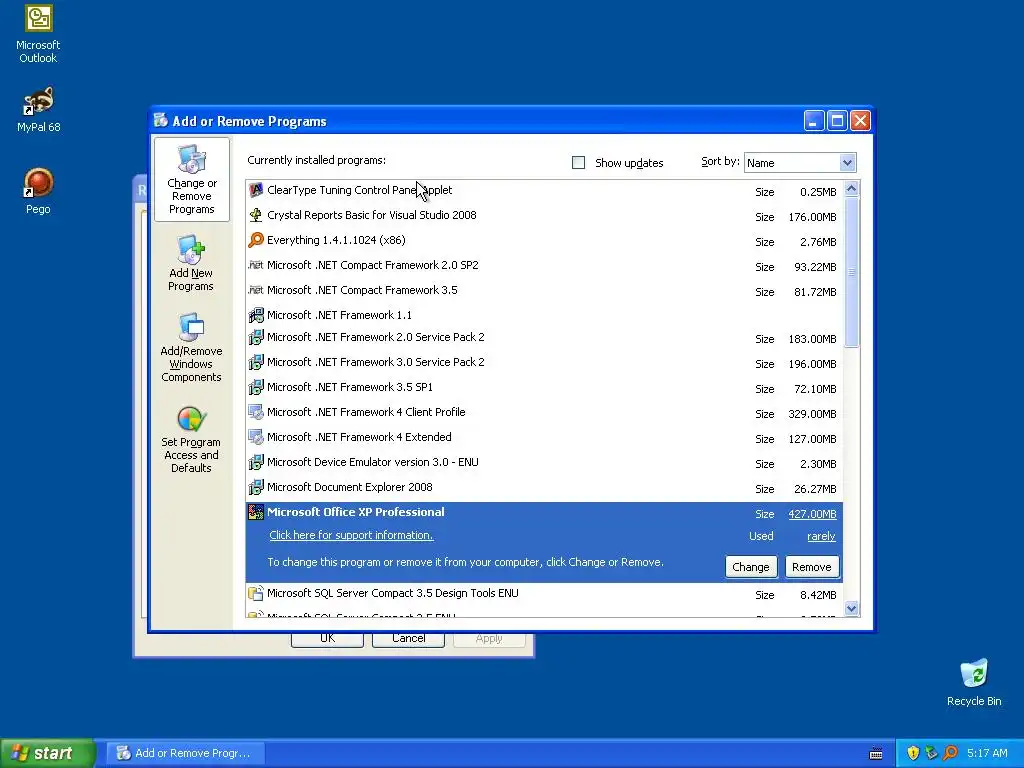This screenshot has height=768, width=1024.
Task: Click the Start button
Action: point(47,753)
